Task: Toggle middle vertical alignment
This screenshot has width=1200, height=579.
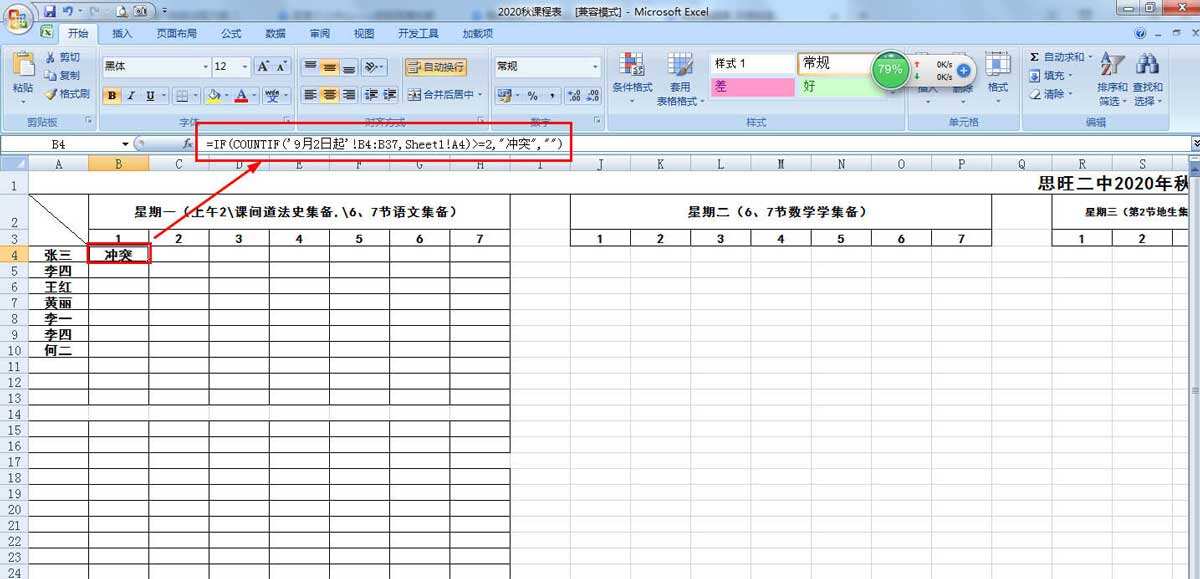Action: (330, 67)
